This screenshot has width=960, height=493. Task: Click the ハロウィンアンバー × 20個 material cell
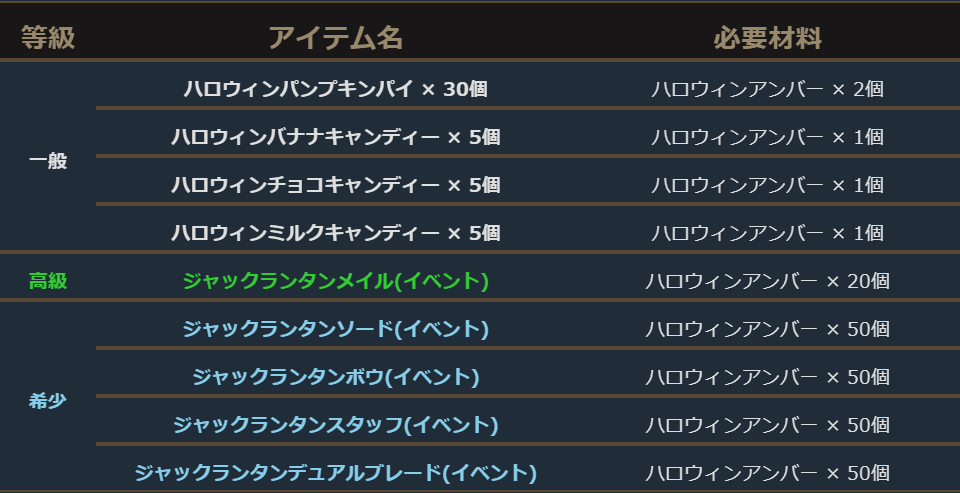pos(767,281)
